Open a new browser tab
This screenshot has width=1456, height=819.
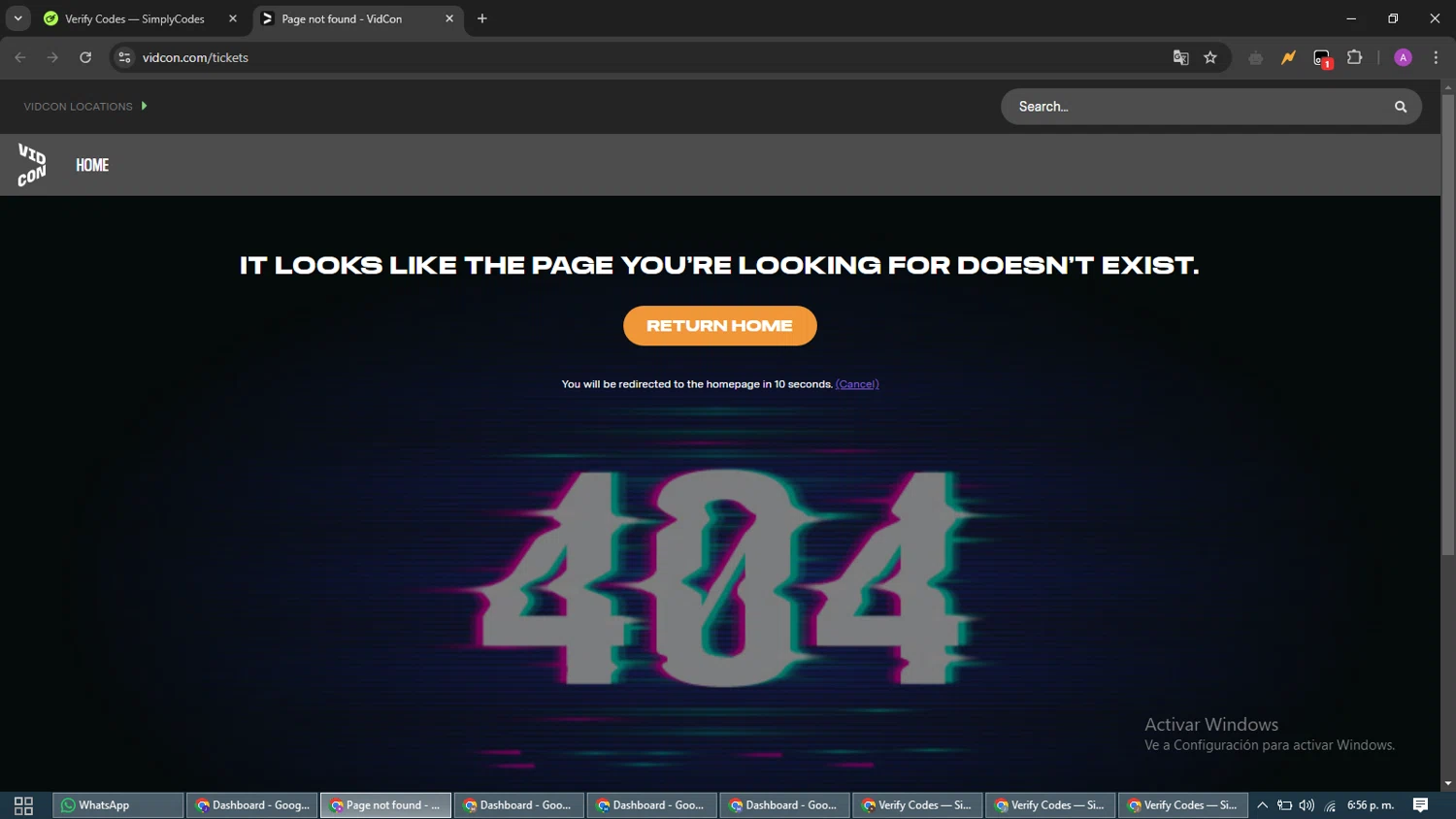click(482, 18)
